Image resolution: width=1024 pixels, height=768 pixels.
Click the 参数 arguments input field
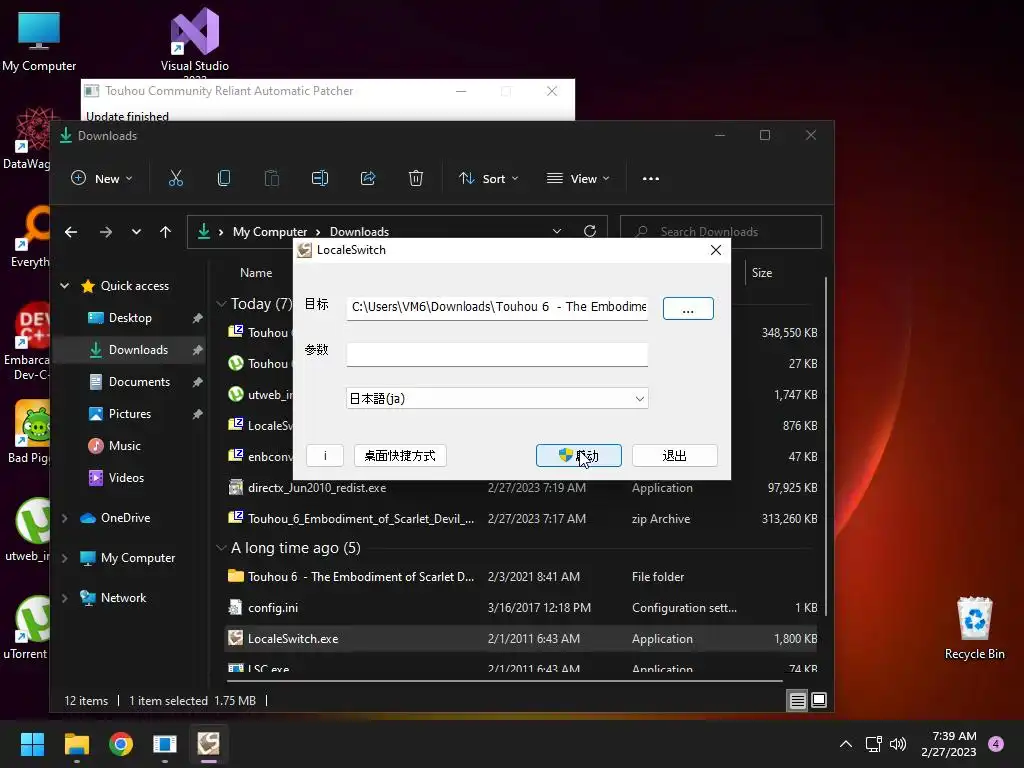coord(497,355)
